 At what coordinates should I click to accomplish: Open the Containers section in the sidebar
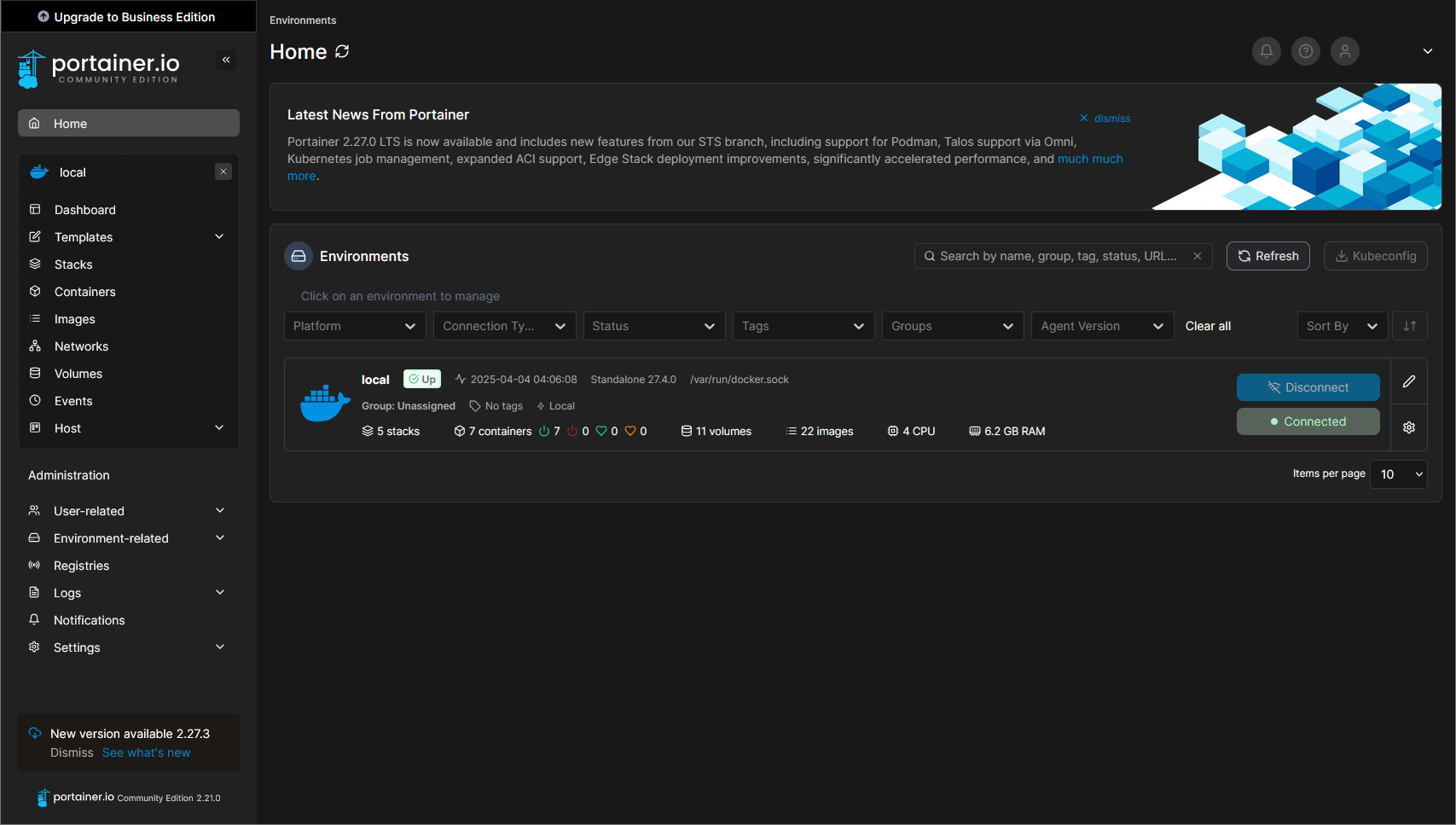pos(84,291)
